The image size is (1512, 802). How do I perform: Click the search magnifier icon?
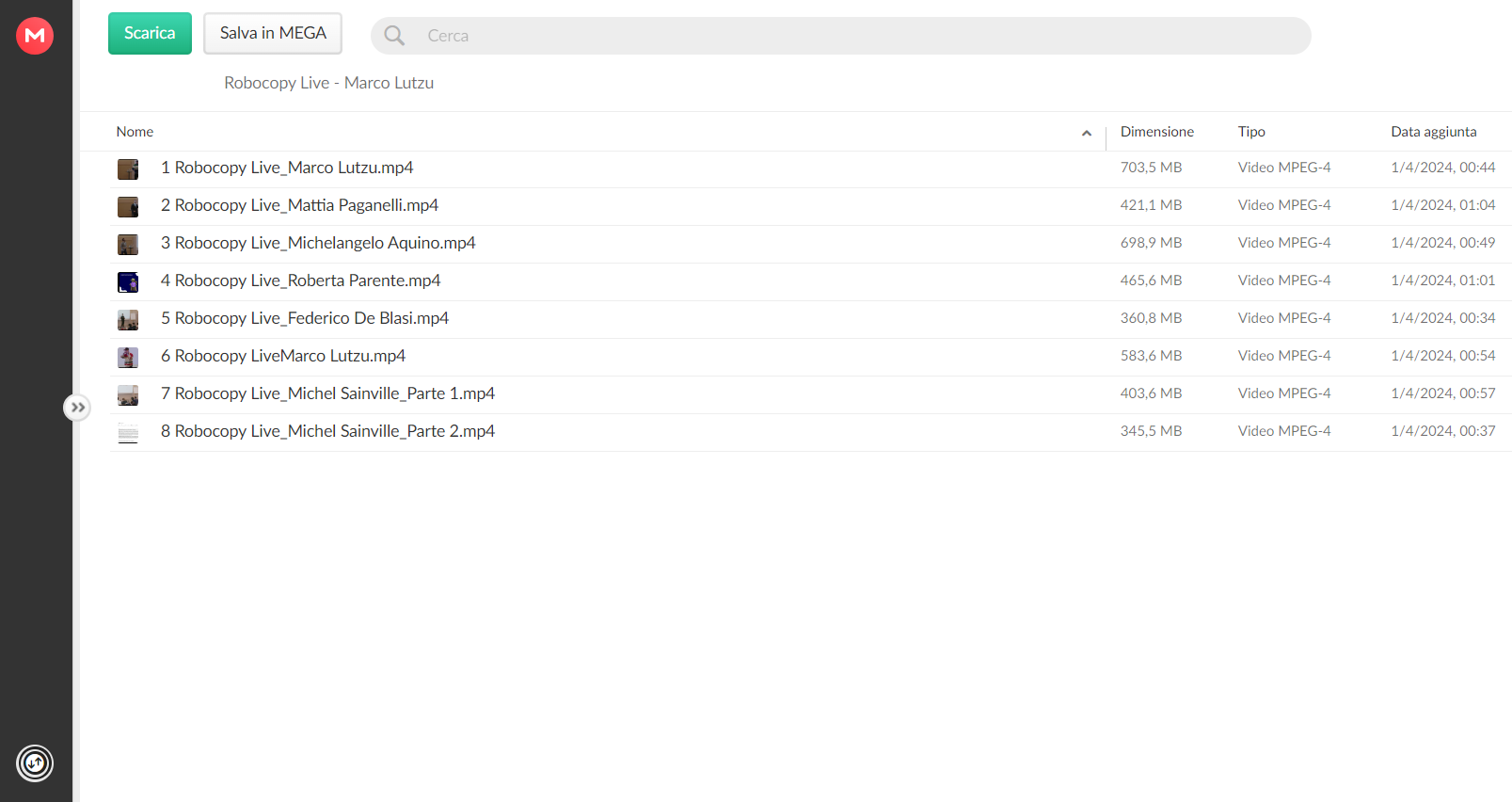pyautogui.click(x=394, y=36)
